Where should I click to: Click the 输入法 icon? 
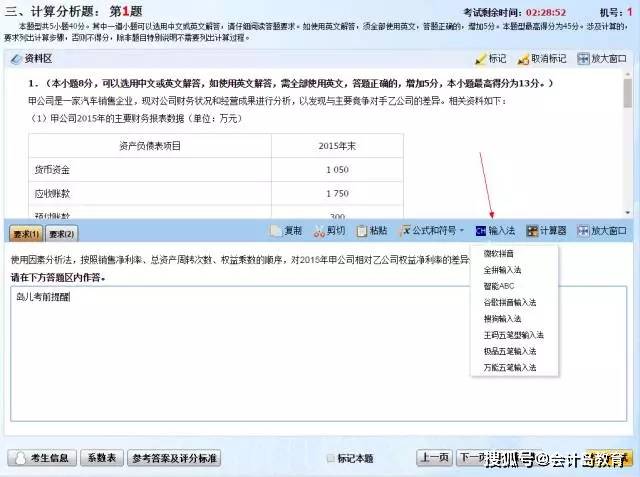(481, 231)
